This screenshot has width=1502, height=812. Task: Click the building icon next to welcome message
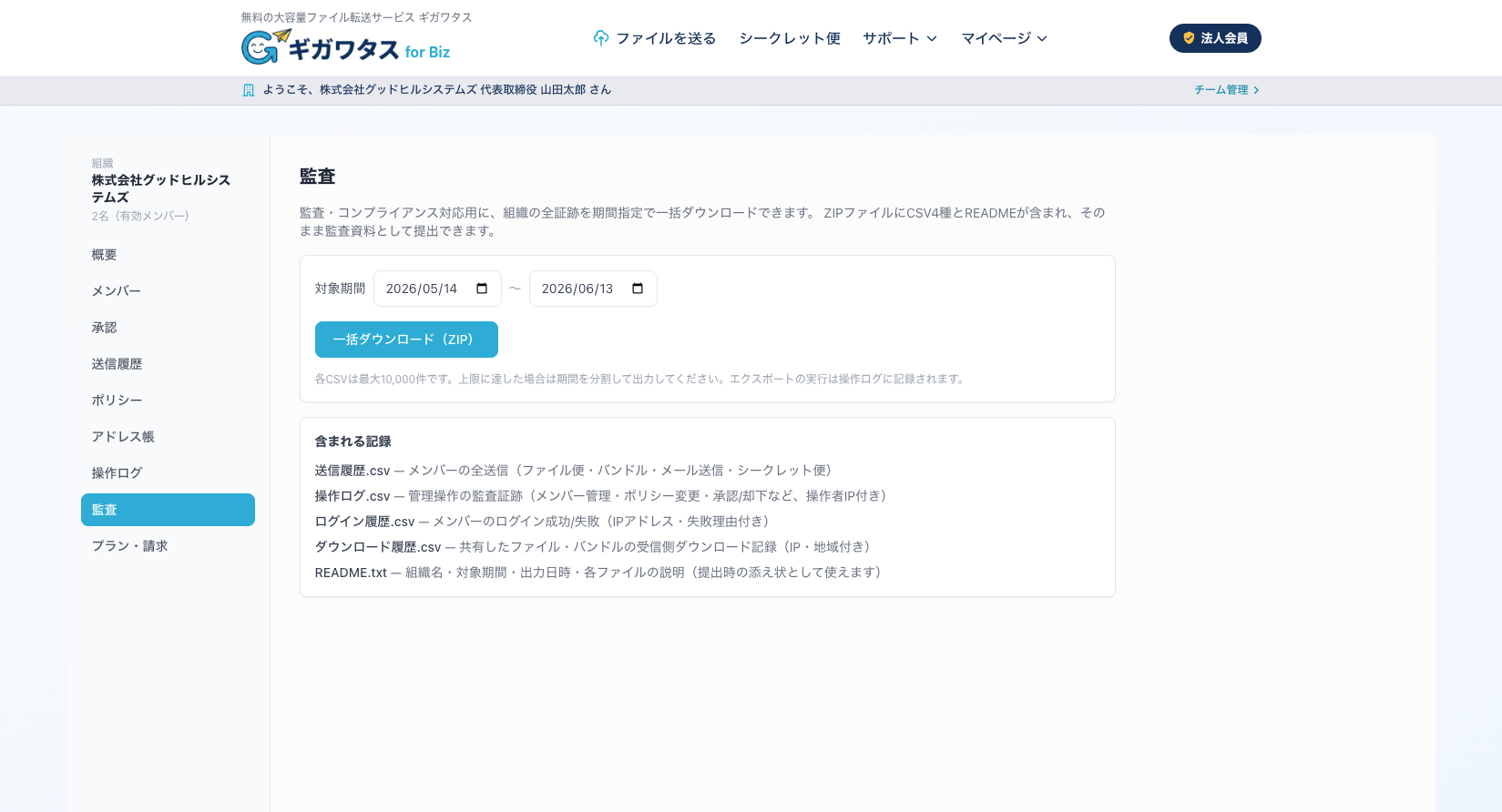(x=249, y=90)
